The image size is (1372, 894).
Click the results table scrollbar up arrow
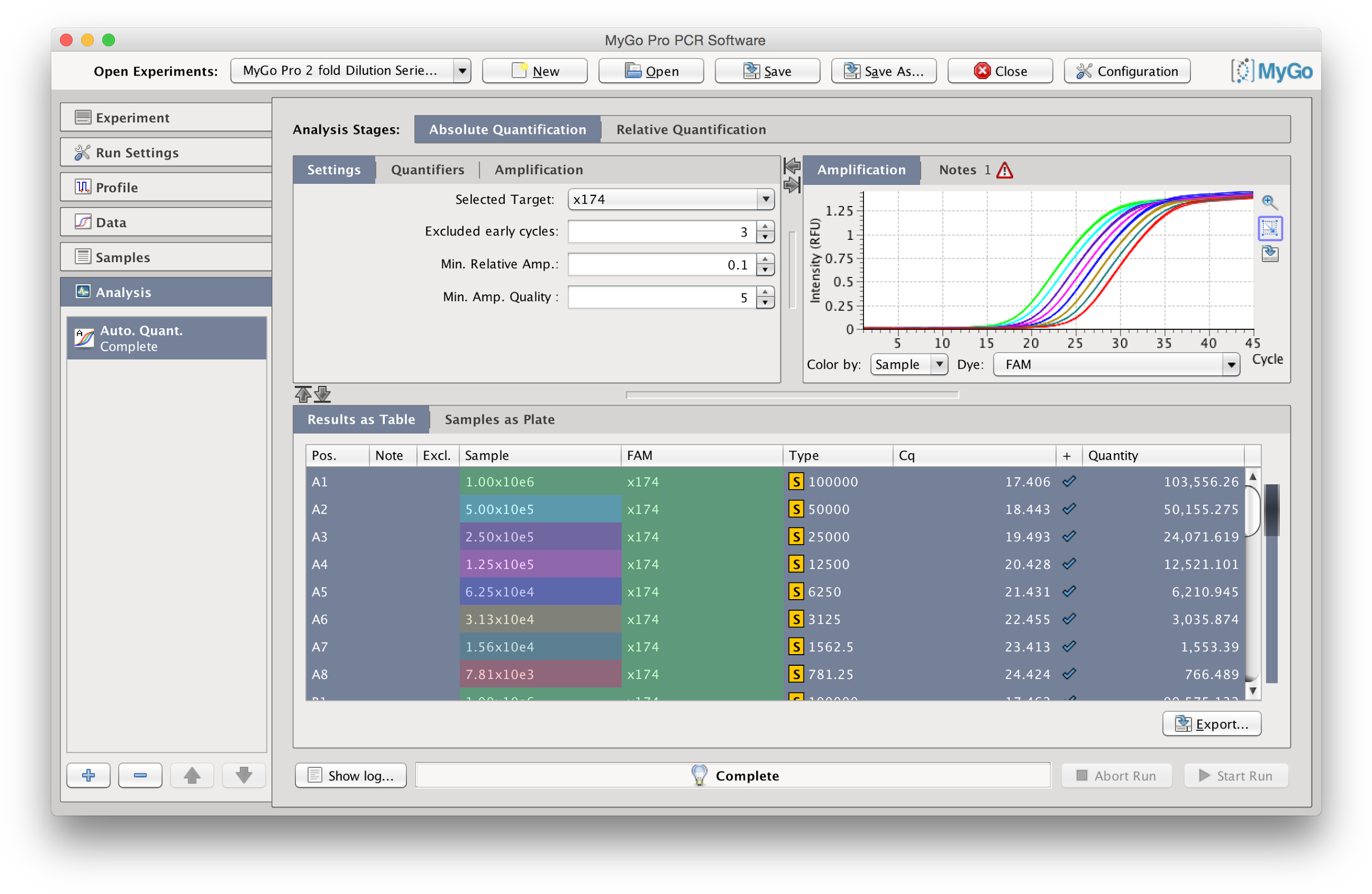[x=1253, y=476]
